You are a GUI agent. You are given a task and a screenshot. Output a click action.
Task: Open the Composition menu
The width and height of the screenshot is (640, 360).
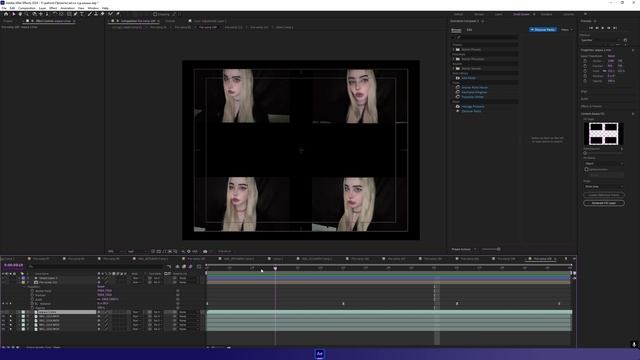[x=27, y=8]
